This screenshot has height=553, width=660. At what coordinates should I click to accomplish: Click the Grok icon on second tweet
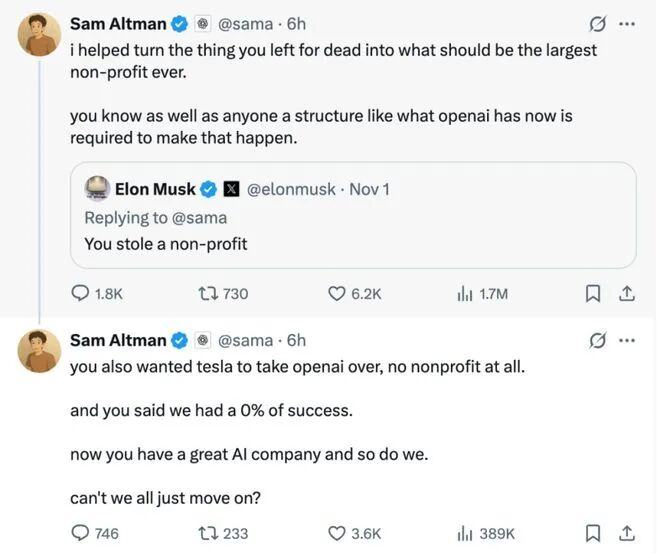[597, 340]
